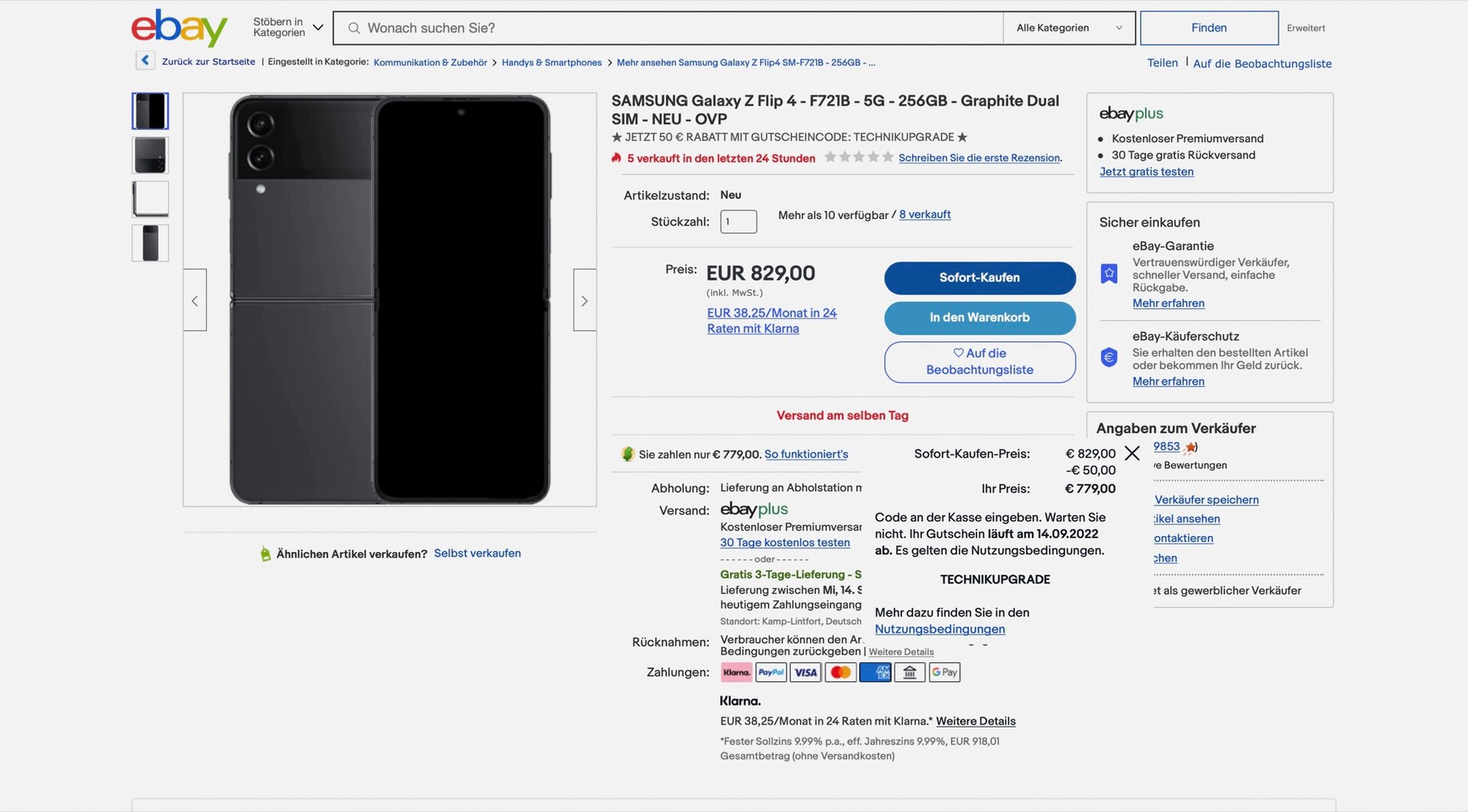
Task: Click the PayPal payment icon
Action: click(x=771, y=672)
